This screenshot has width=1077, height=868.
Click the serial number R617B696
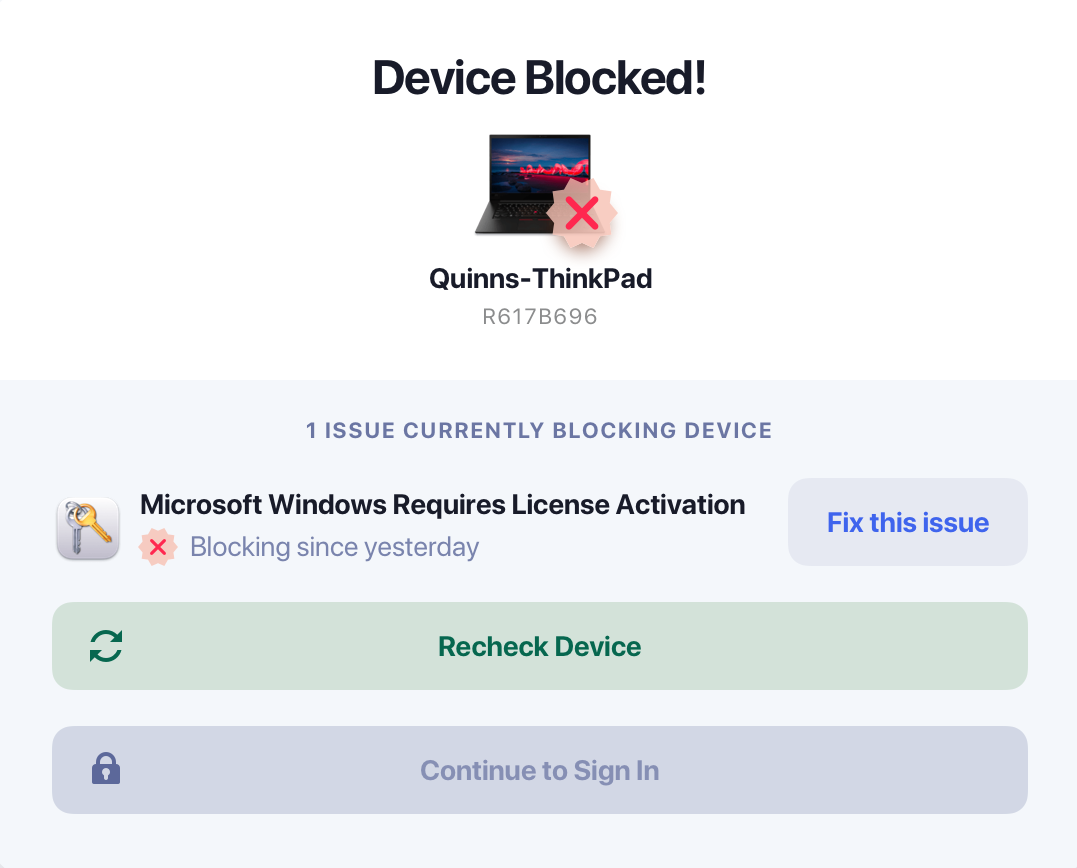539,316
